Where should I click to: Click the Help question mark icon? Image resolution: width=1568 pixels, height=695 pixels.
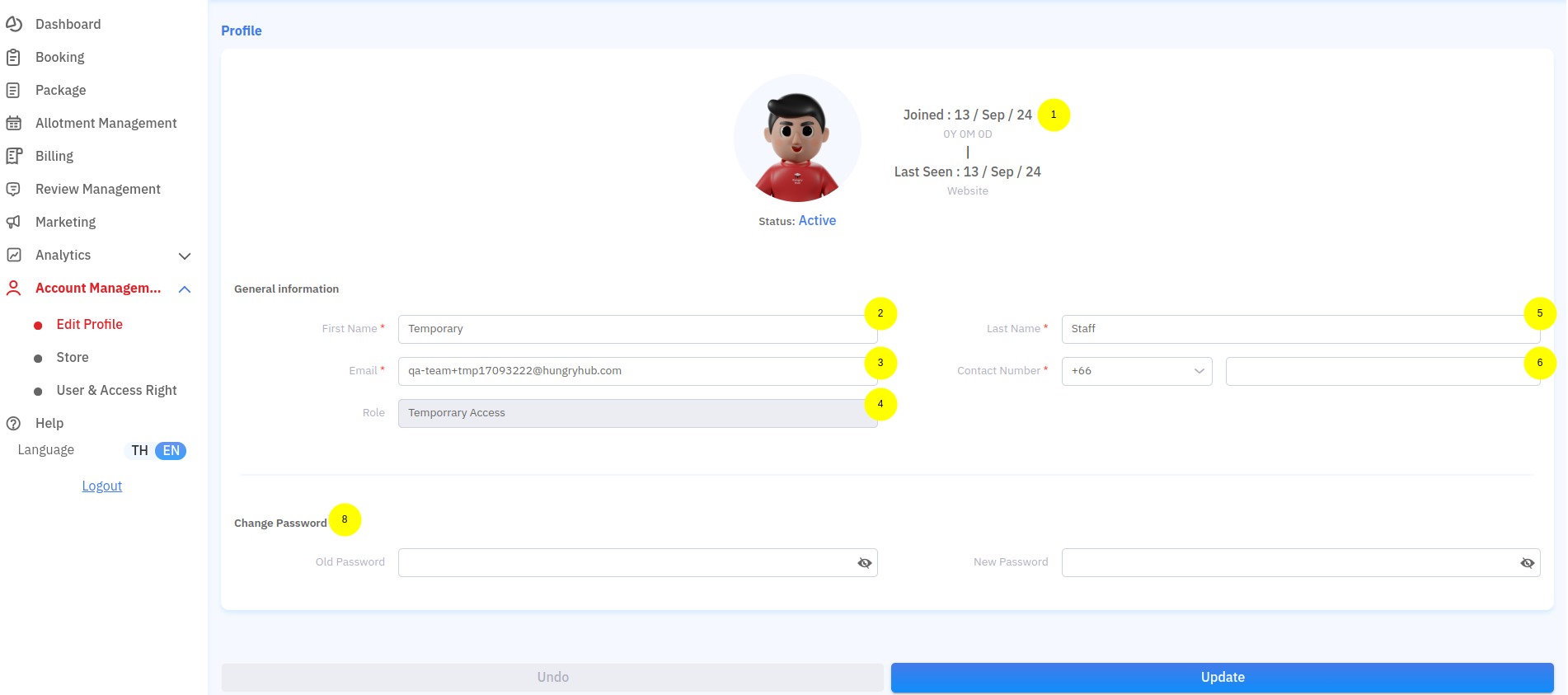tap(14, 424)
